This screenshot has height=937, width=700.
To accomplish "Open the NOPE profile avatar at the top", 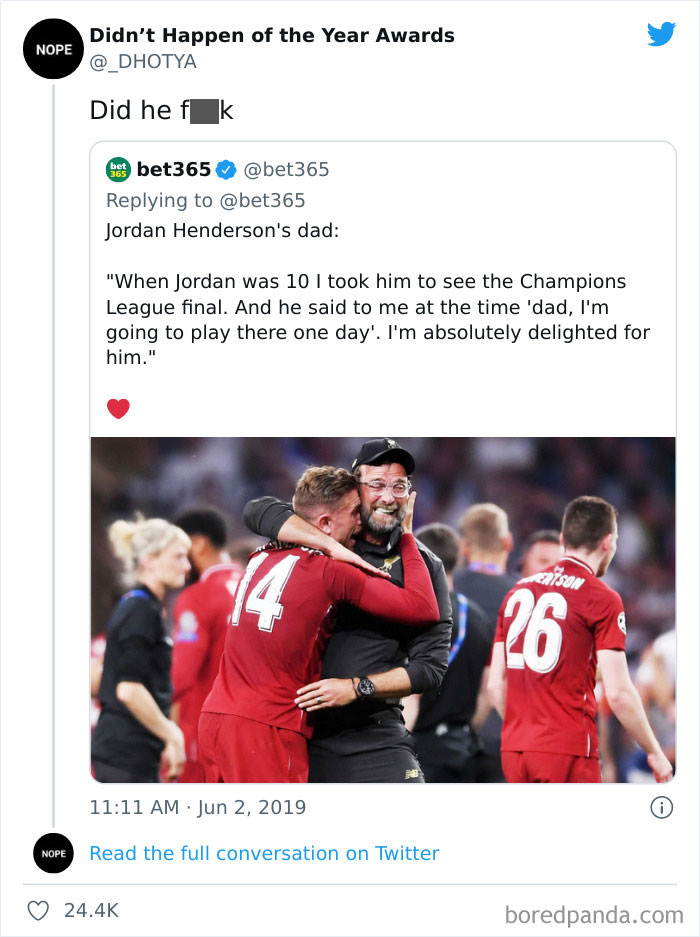I will pos(53,48).
